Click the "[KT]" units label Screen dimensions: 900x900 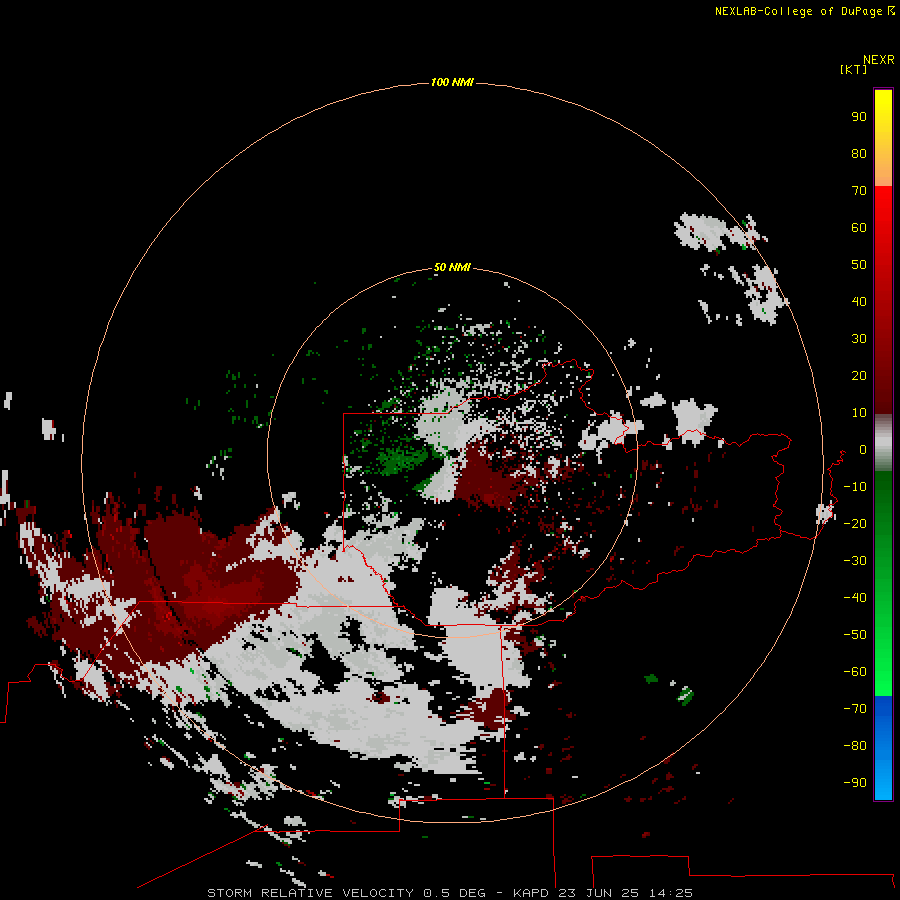854,69
